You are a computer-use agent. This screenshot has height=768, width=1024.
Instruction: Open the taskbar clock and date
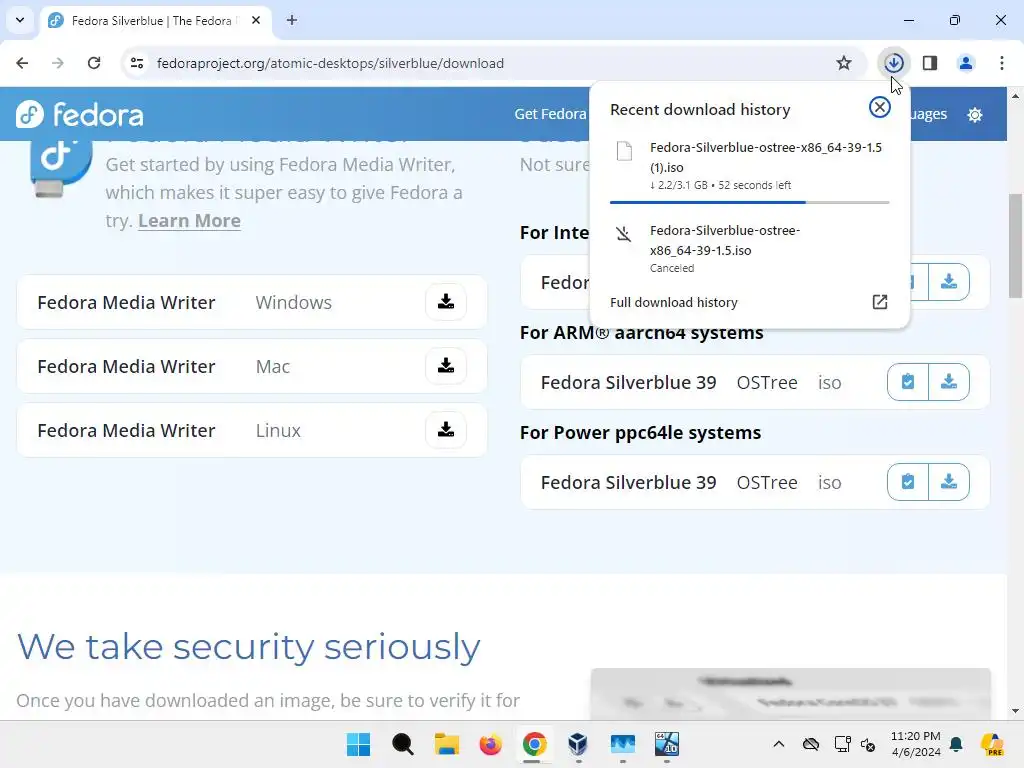pos(915,744)
